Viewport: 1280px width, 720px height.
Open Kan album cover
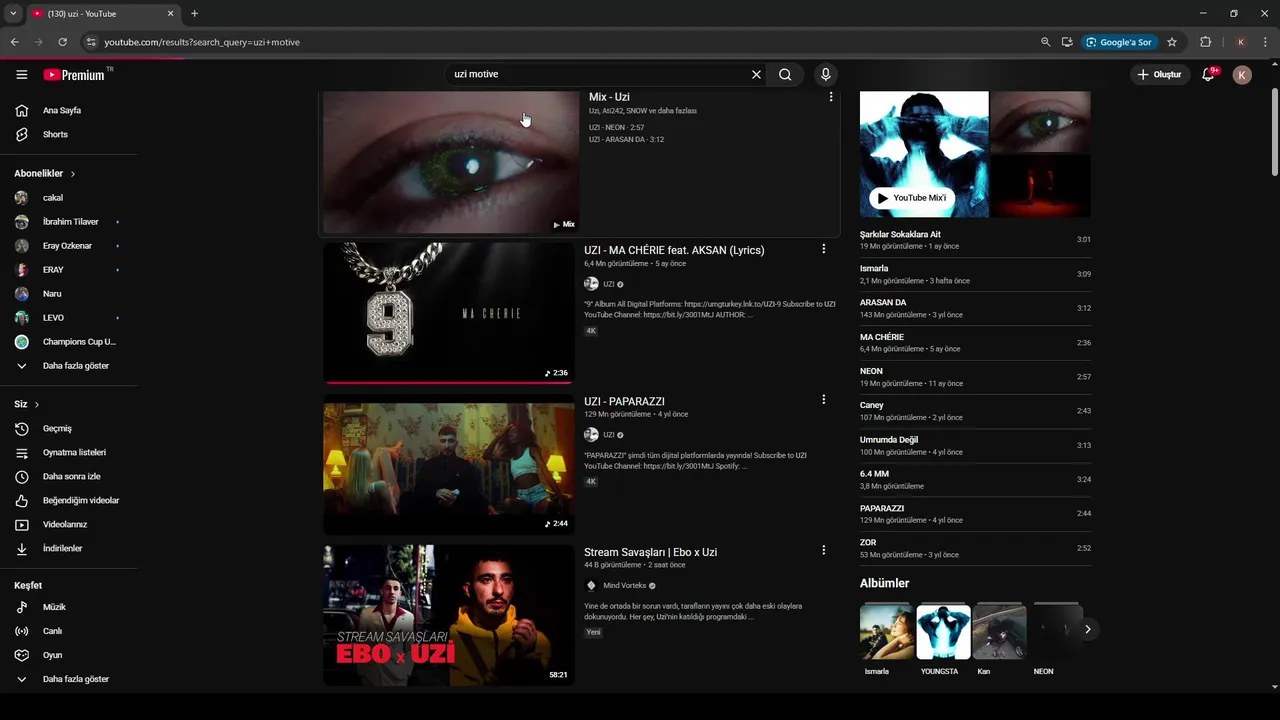1001,631
